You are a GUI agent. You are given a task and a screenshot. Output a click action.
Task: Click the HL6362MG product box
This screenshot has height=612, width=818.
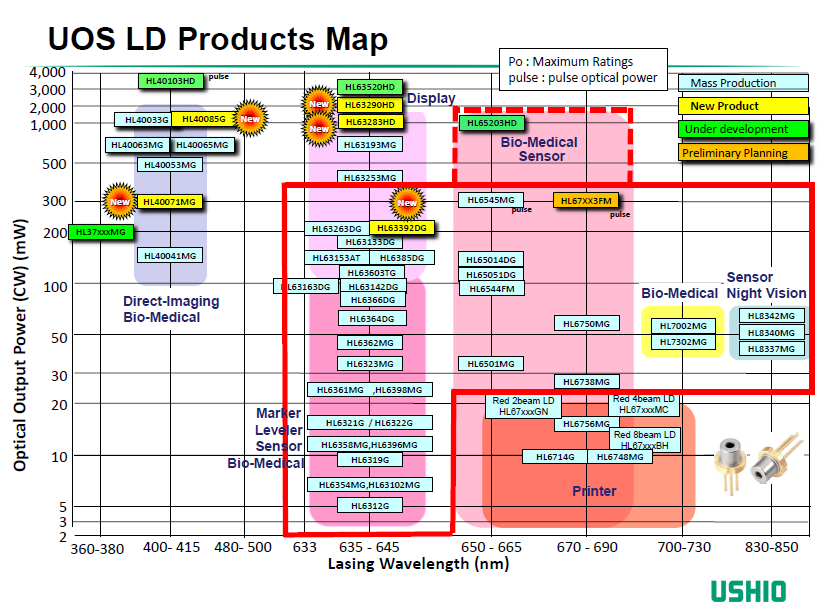pyautogui.click(x=370, y=343)
